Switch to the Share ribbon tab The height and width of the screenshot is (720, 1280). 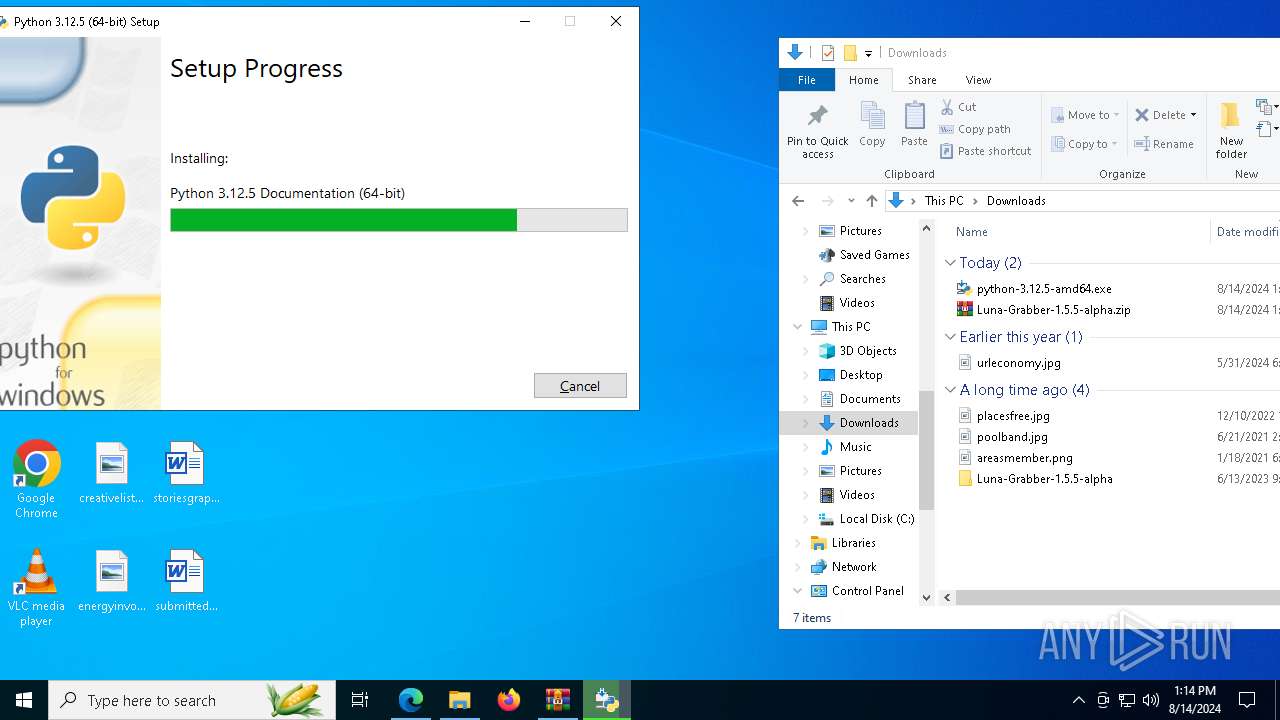[922, 80]
